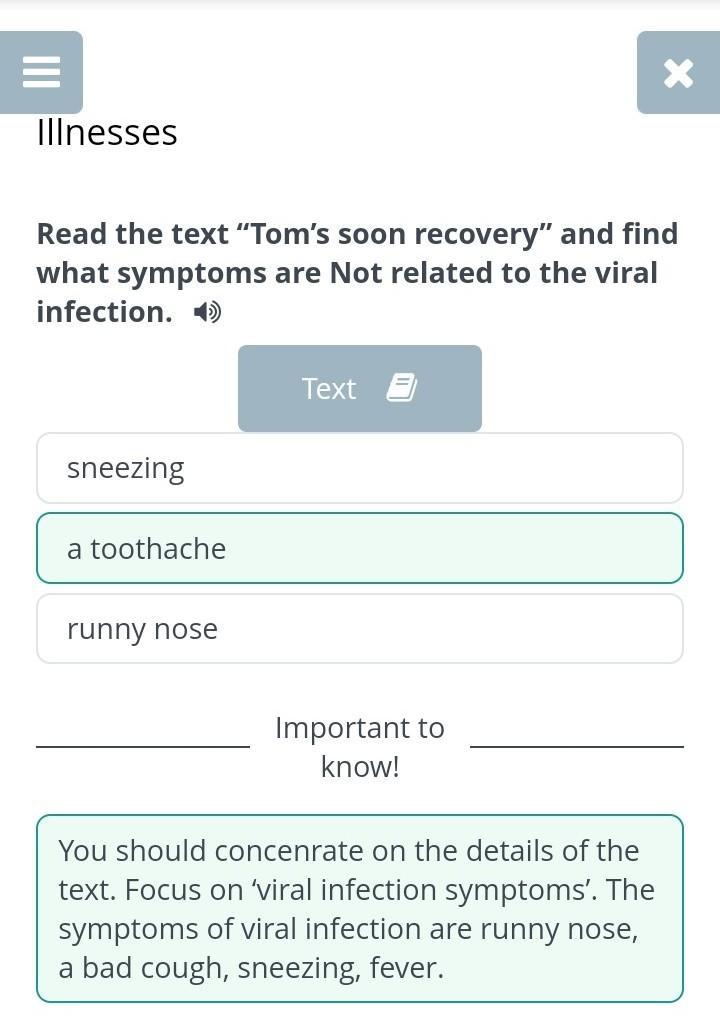Click the "Illnesses" page title
Viewport: 720px width, 1029px height.
click(107, 132)
